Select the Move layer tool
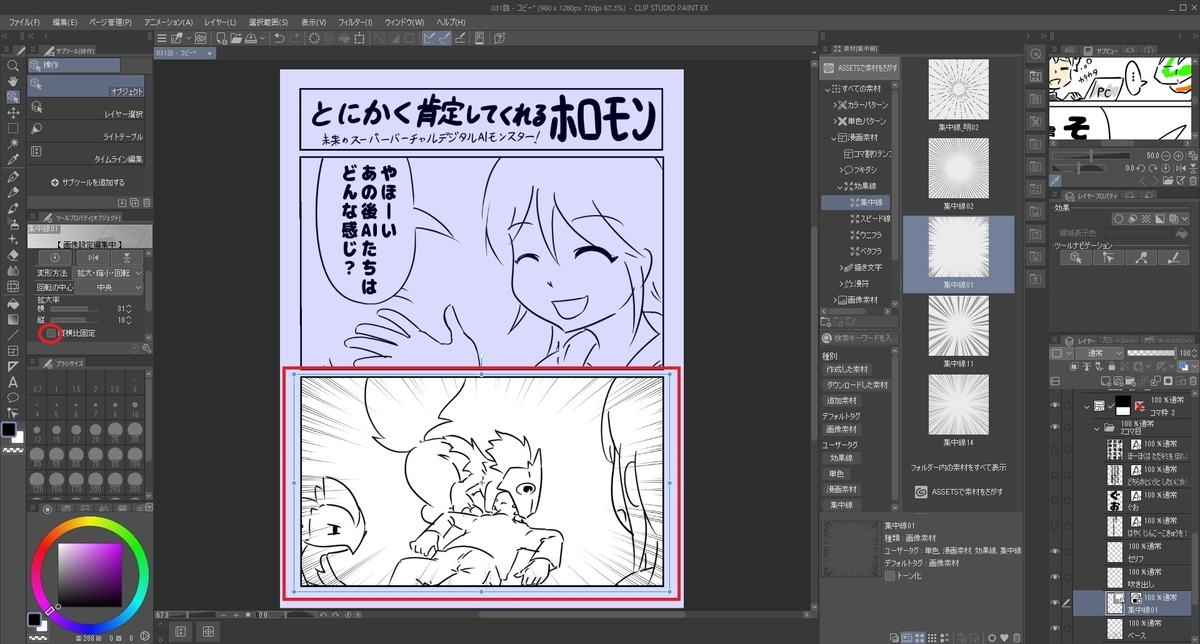The width and height of the screenshot is (1200, 644). pos(12,112)
